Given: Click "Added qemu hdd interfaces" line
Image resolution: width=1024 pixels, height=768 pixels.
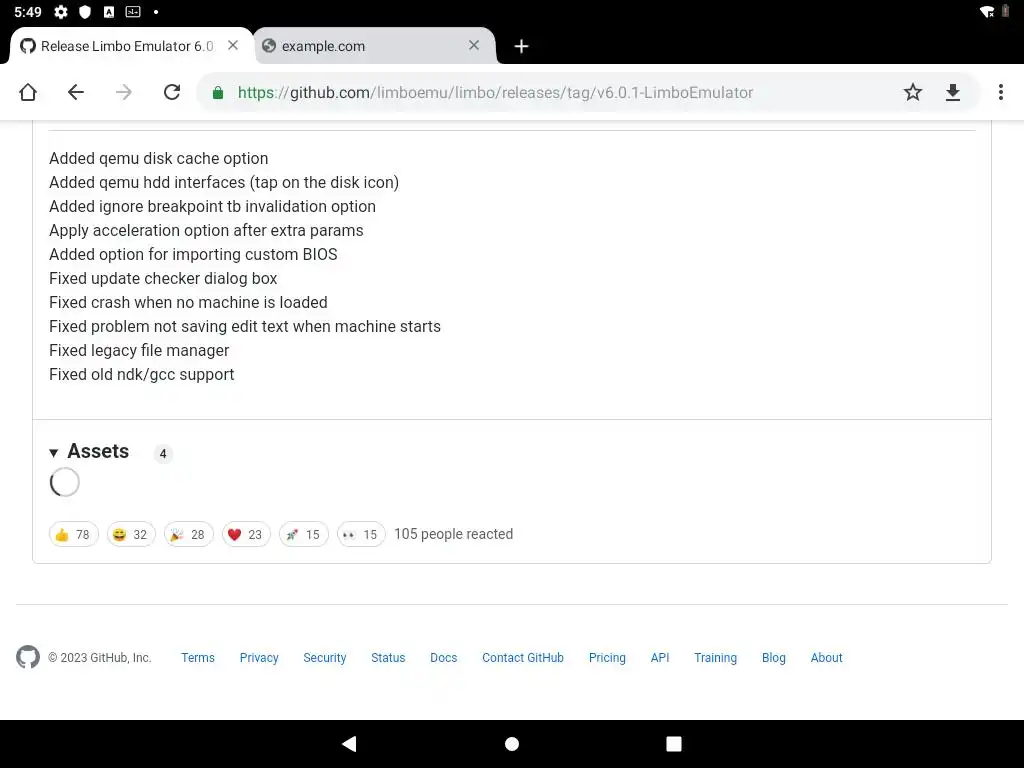Looking at the screenshot, I should (224, 183).
